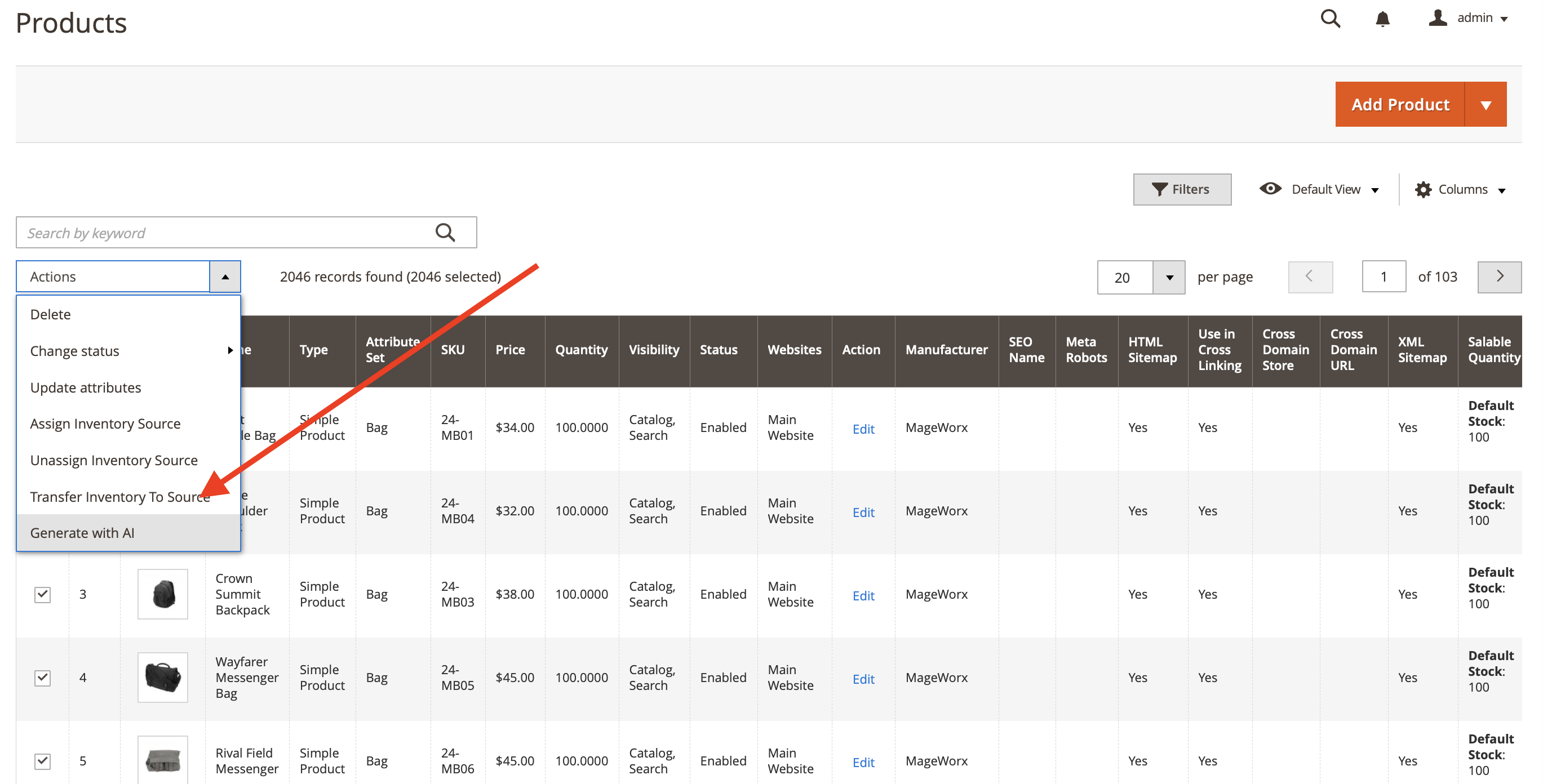Viewport: 1543px width, 784px height.
Task: Choose Generate with AI action
Action: [x=128, y=533]
